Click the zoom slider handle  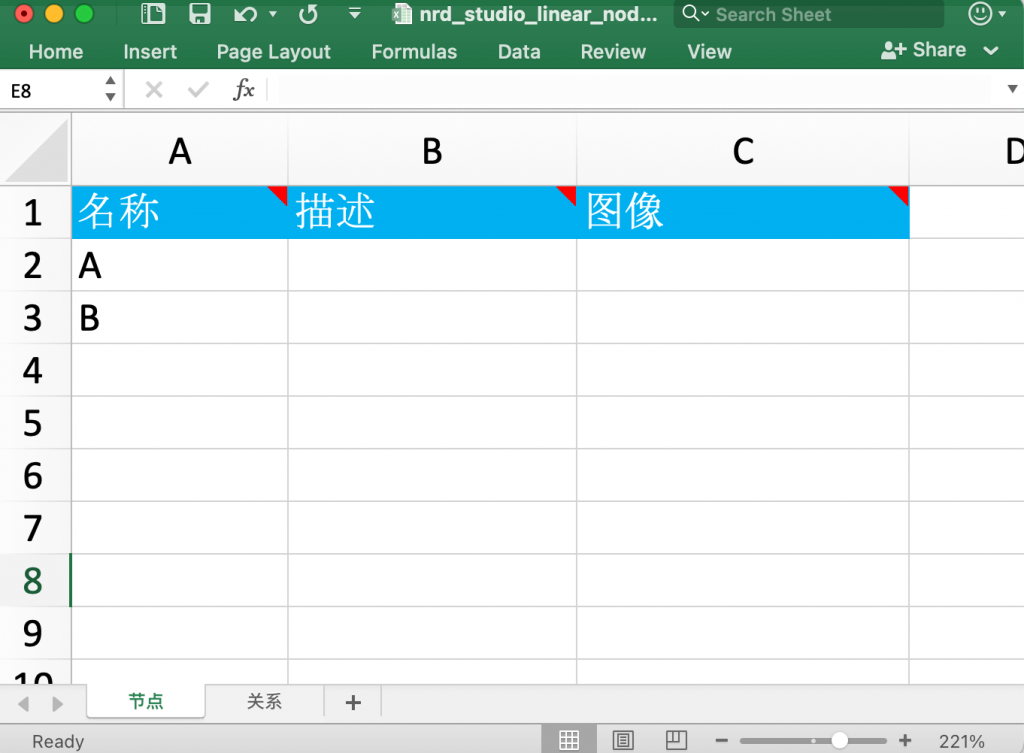[839, 740]
